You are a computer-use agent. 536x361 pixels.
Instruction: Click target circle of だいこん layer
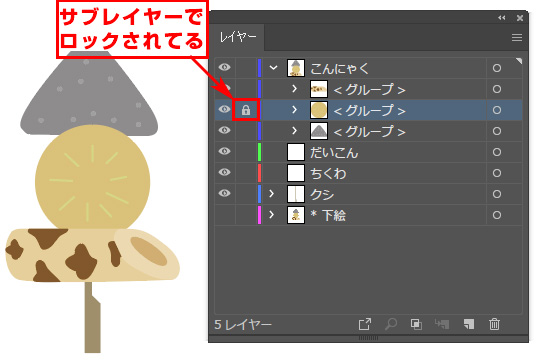point(497,152)
